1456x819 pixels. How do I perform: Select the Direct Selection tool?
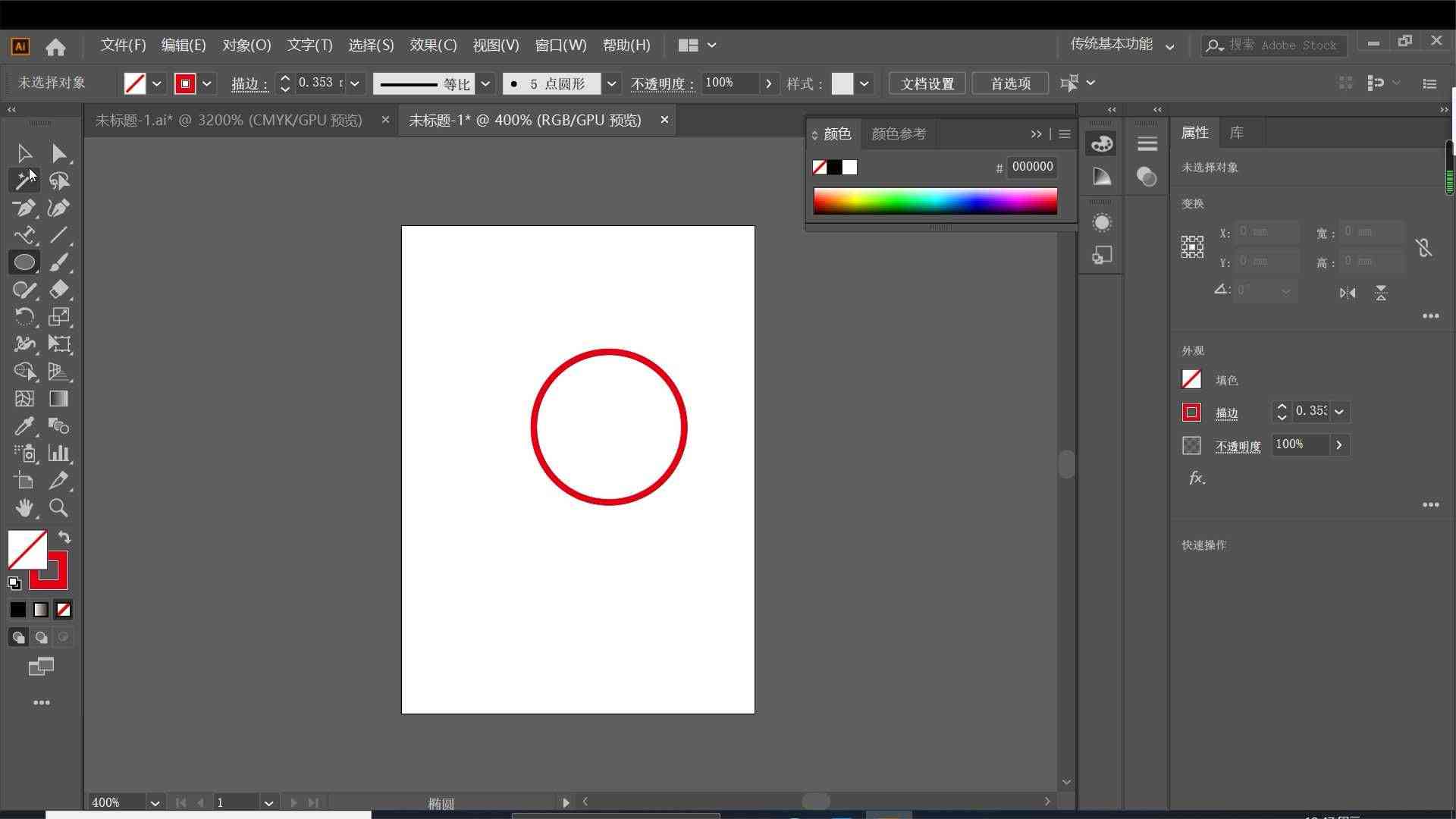pyautogui.click(x=57, y=153)
